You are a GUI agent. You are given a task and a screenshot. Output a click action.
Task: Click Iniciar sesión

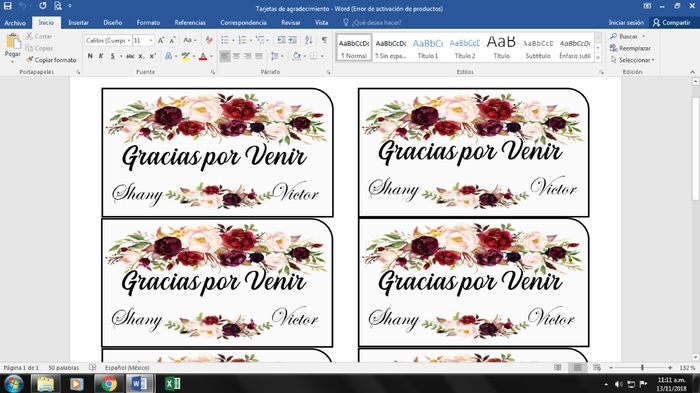626,22
